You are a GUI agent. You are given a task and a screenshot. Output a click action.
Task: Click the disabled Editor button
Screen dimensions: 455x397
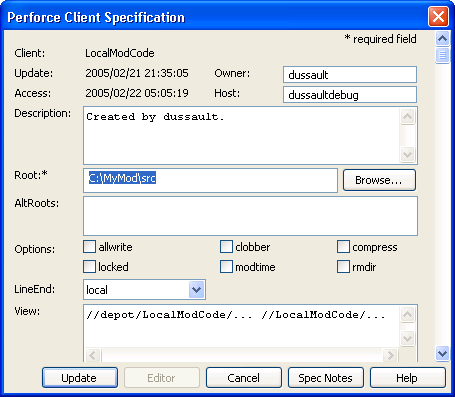pos(162,378)
